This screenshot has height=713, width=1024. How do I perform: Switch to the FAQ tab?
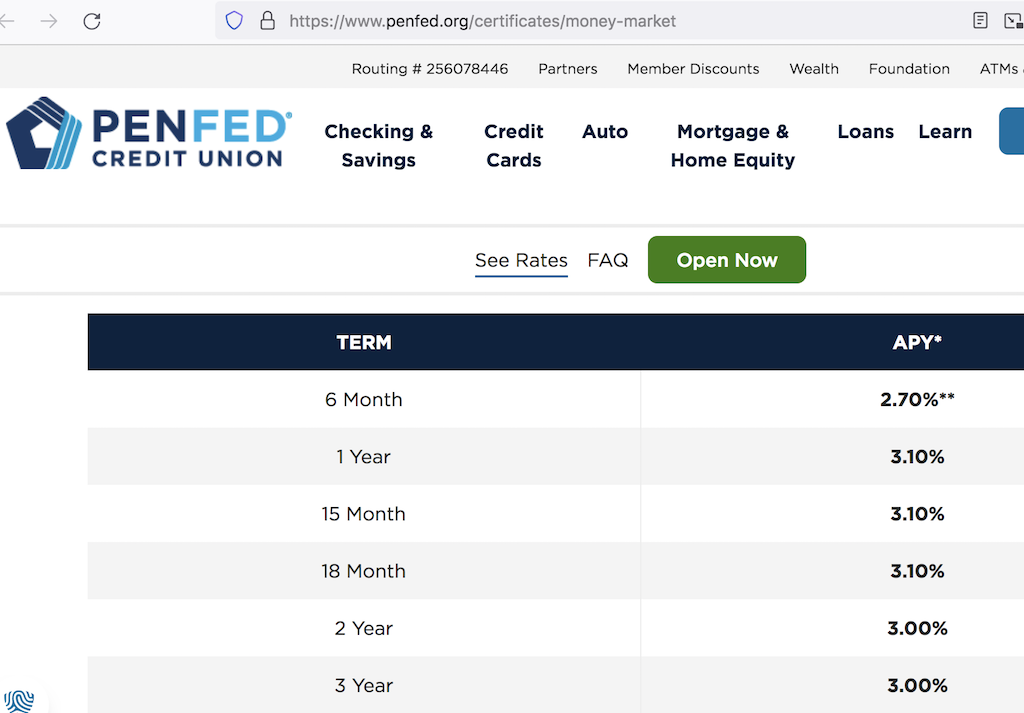coord(608,259)
